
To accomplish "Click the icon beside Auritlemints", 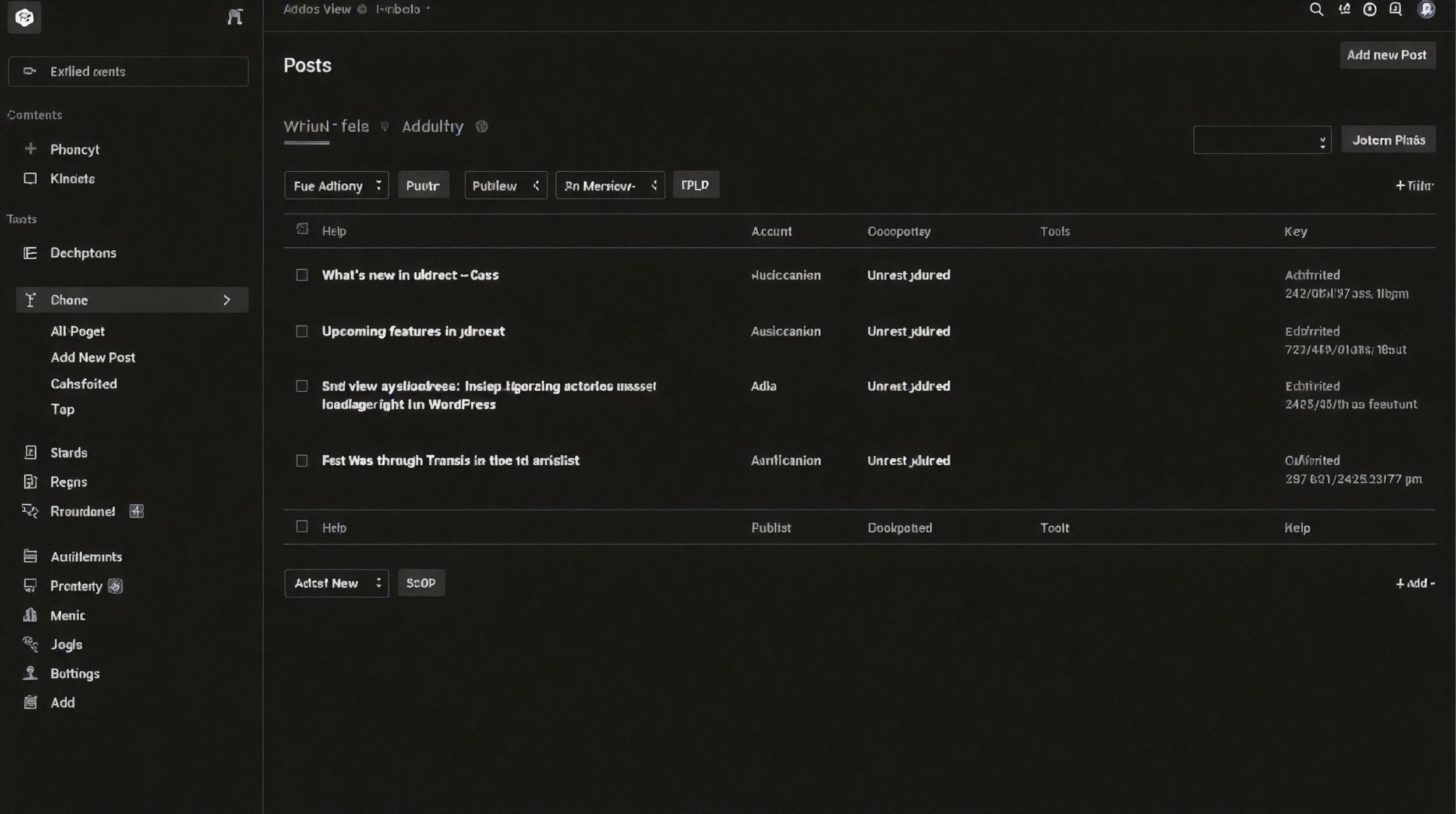I will [x=30, y=557].
